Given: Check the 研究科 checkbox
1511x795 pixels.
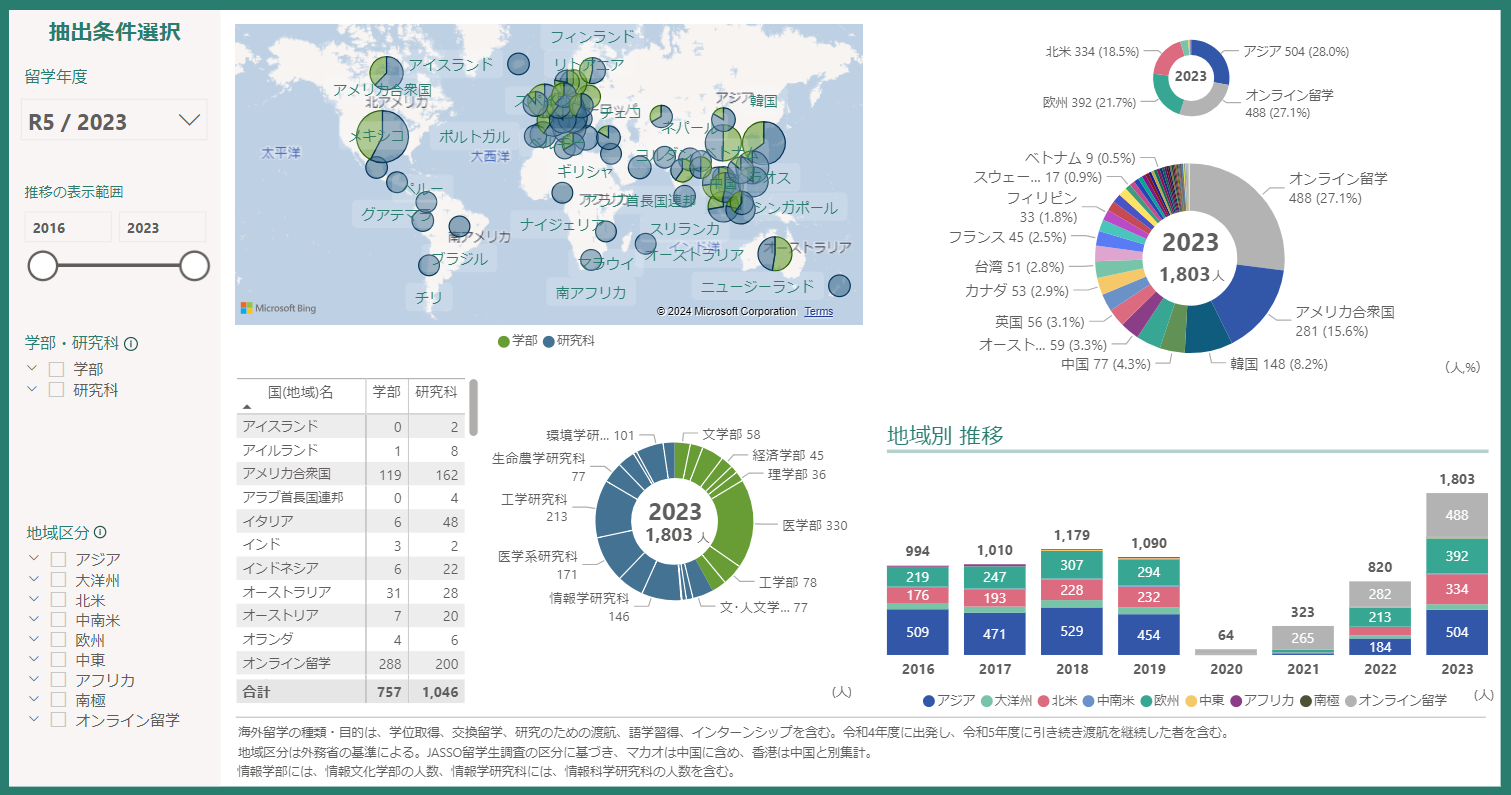Looking at the screenshot, I should point(57,389).
